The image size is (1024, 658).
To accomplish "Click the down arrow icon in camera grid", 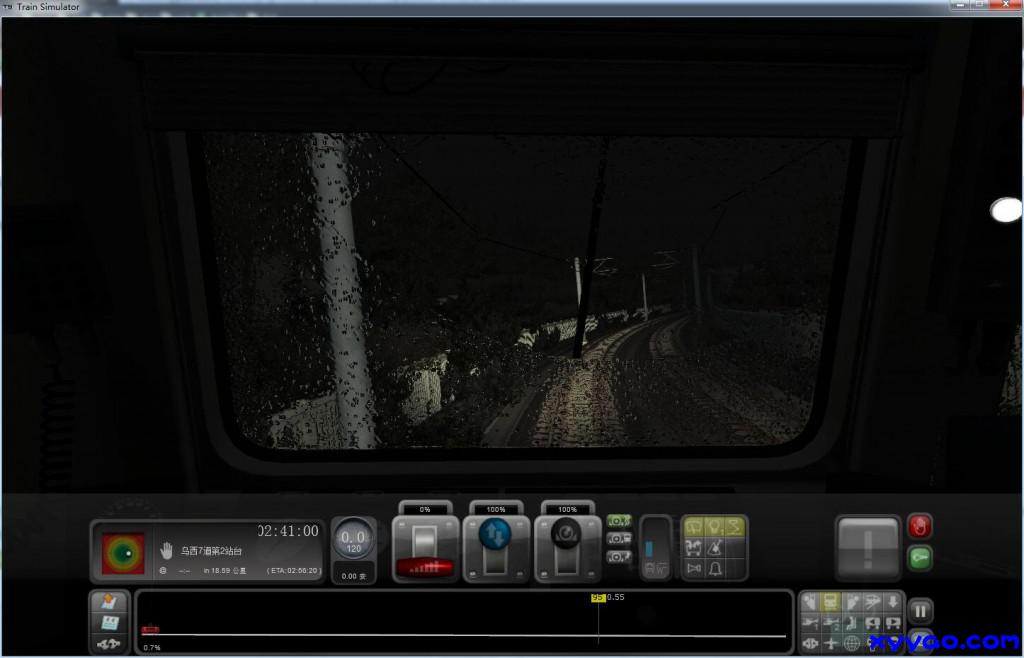I will point(892,602).
